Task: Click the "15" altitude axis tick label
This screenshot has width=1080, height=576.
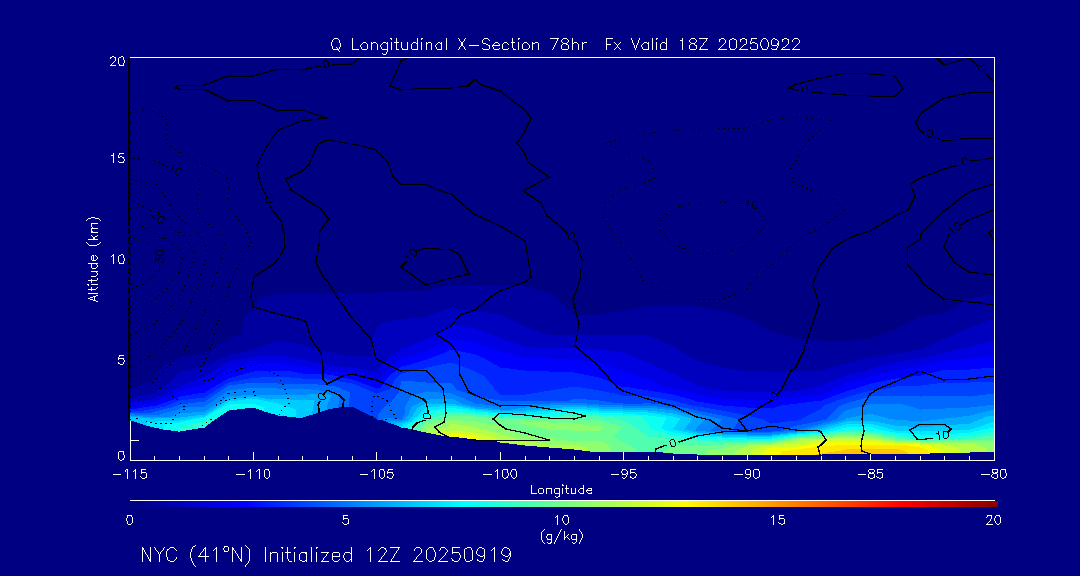Action: point(117,158)
